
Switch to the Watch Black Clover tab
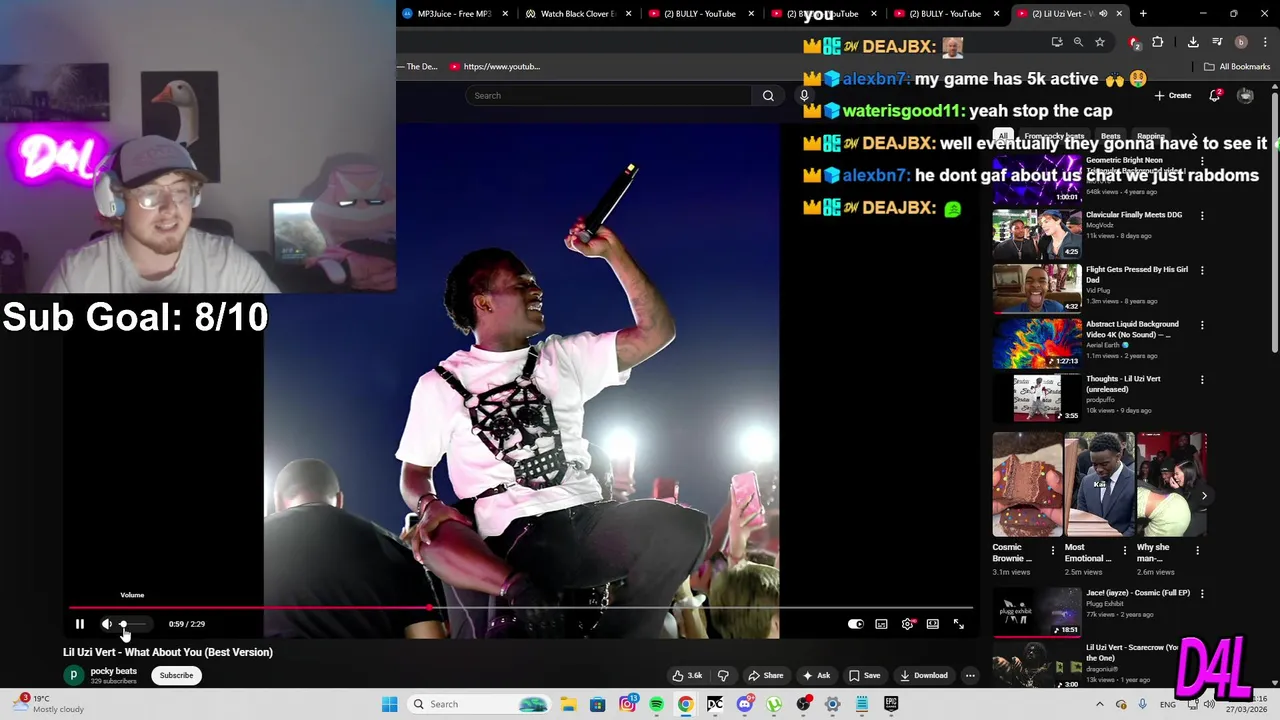point(577,14)
